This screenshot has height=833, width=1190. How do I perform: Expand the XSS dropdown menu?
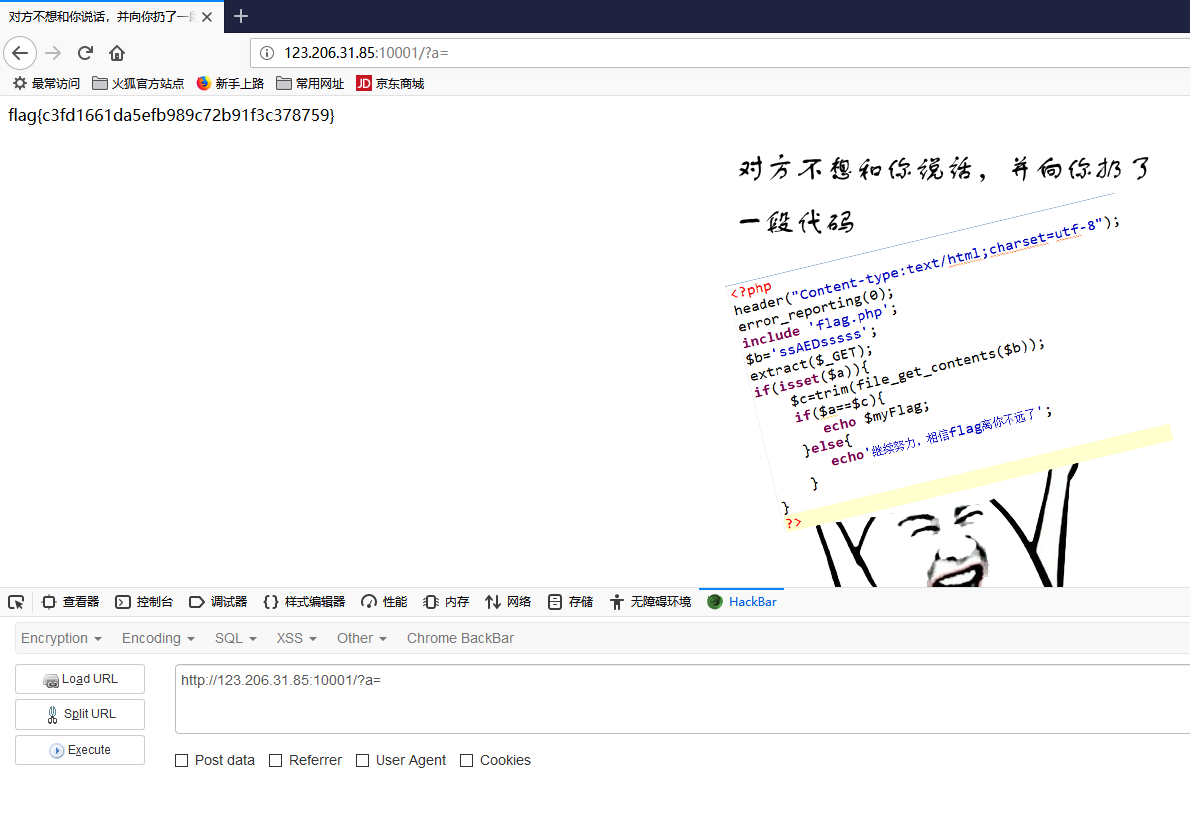pos(296,638)
